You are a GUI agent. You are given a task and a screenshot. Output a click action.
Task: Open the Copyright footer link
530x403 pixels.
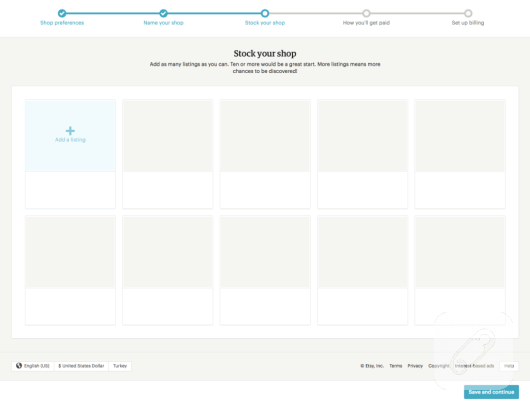(439, 366)
